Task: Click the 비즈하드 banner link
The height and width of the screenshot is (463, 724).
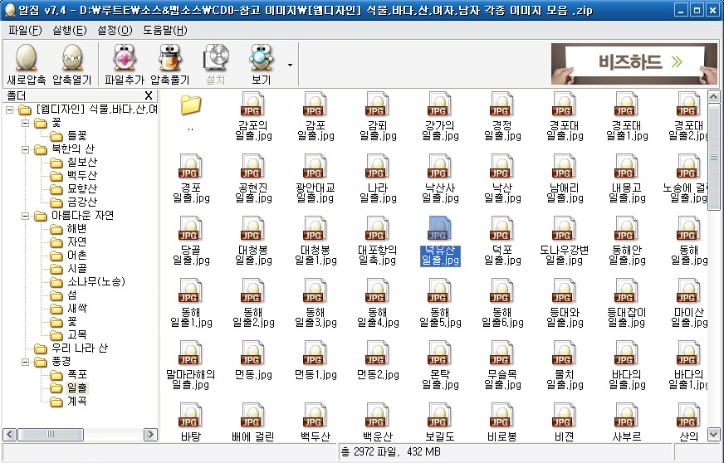Action: (633, 63)
